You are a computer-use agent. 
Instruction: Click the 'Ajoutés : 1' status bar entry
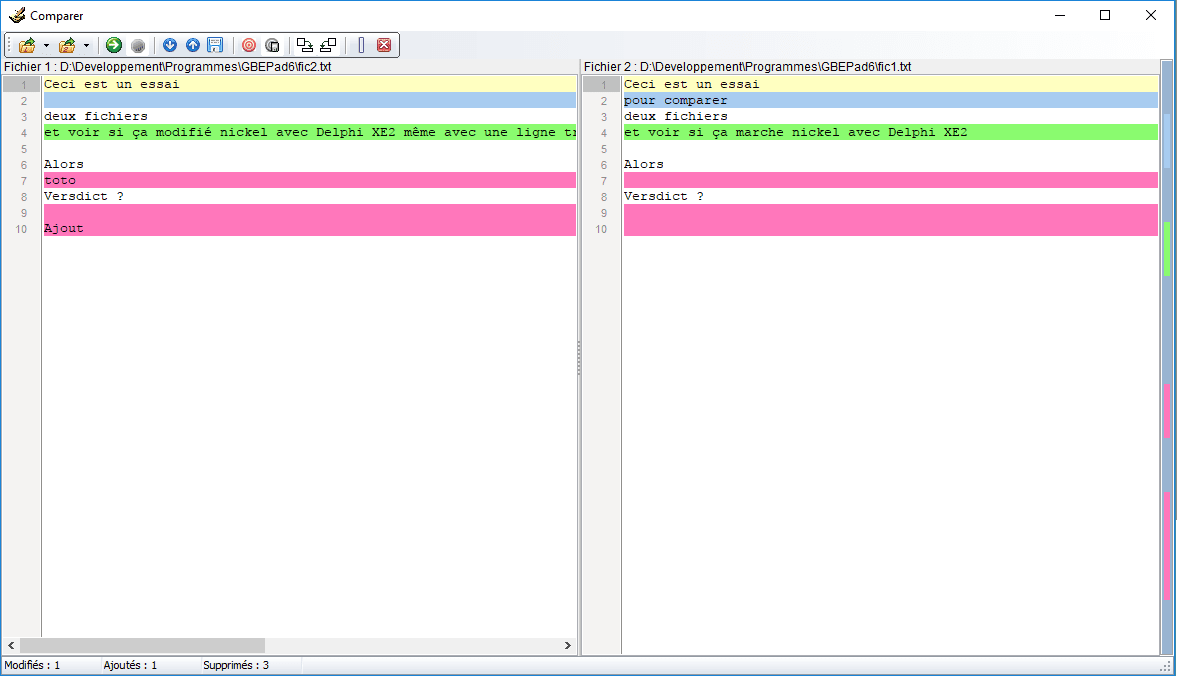(131, 665)
